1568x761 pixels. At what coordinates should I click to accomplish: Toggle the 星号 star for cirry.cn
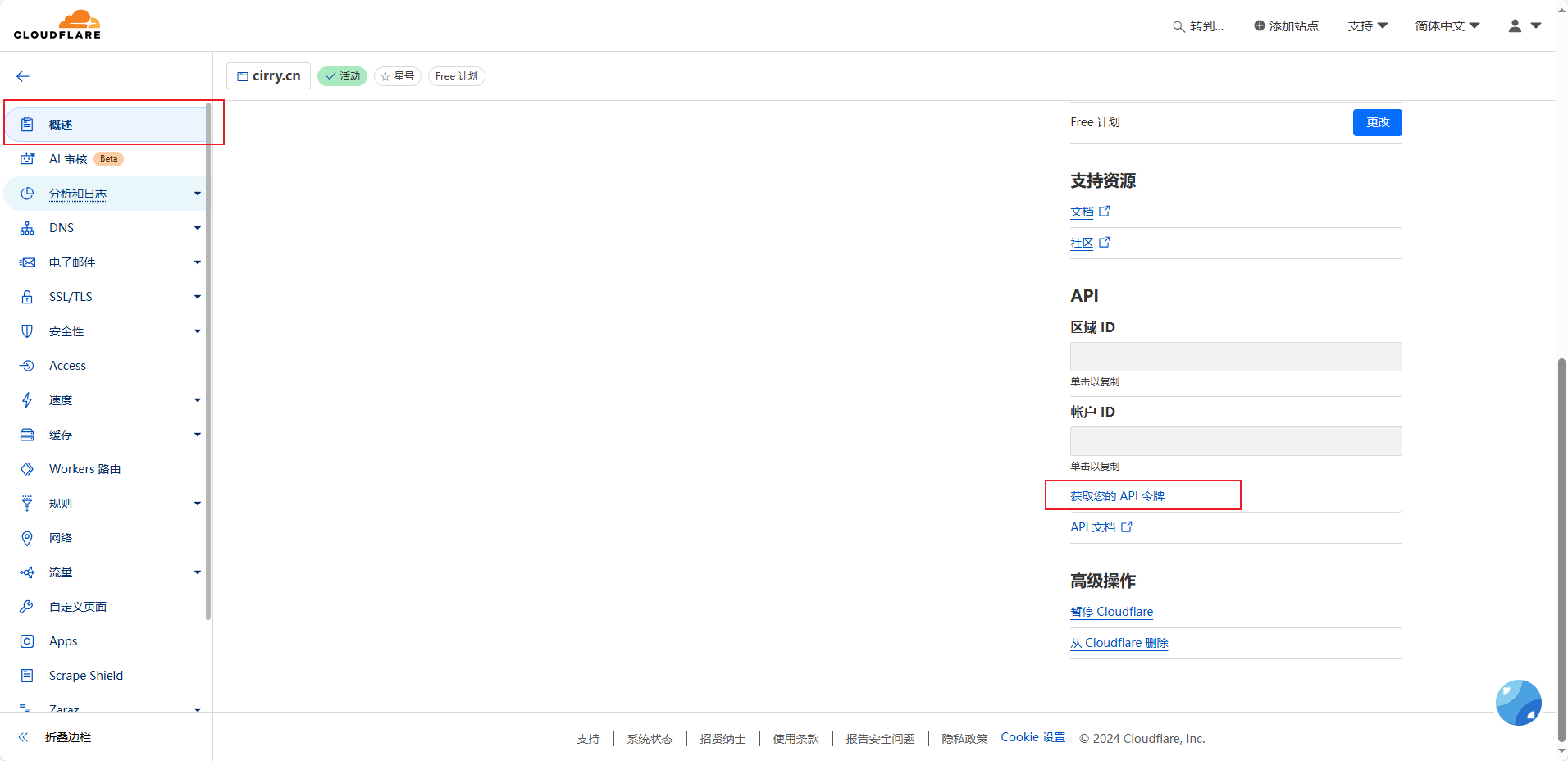coord(398,76)
